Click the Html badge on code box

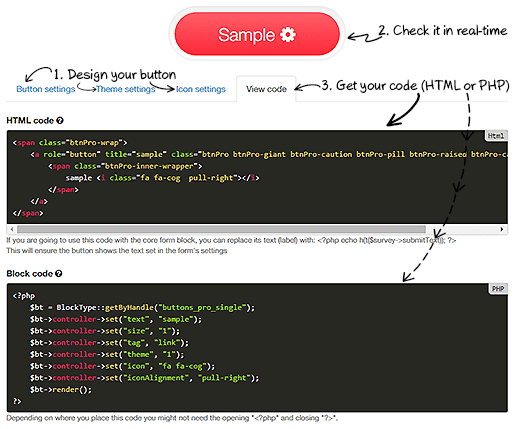coord(496,136)
